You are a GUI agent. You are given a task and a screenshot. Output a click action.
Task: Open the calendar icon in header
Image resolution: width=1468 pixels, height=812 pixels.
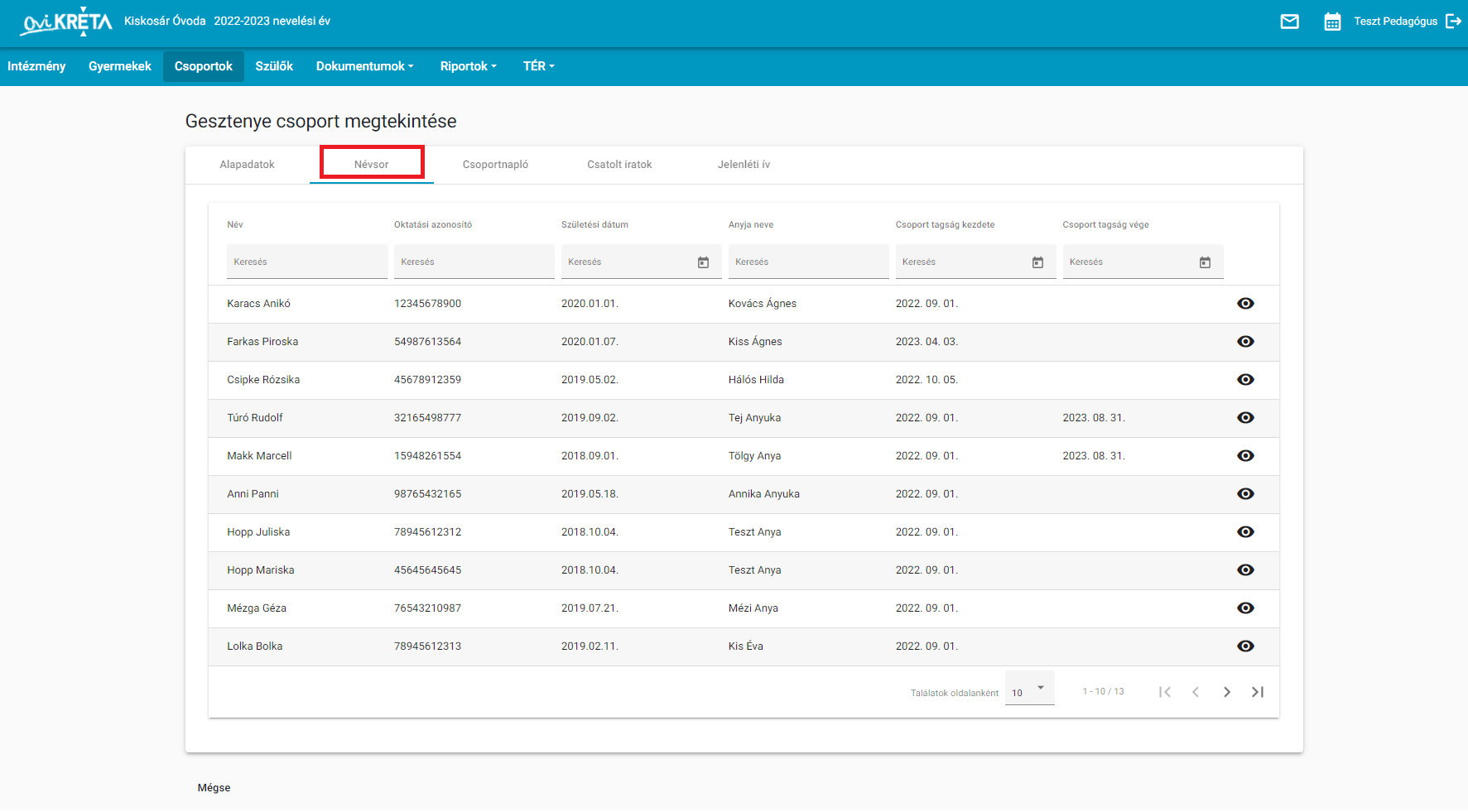(x=1332, y=22)
